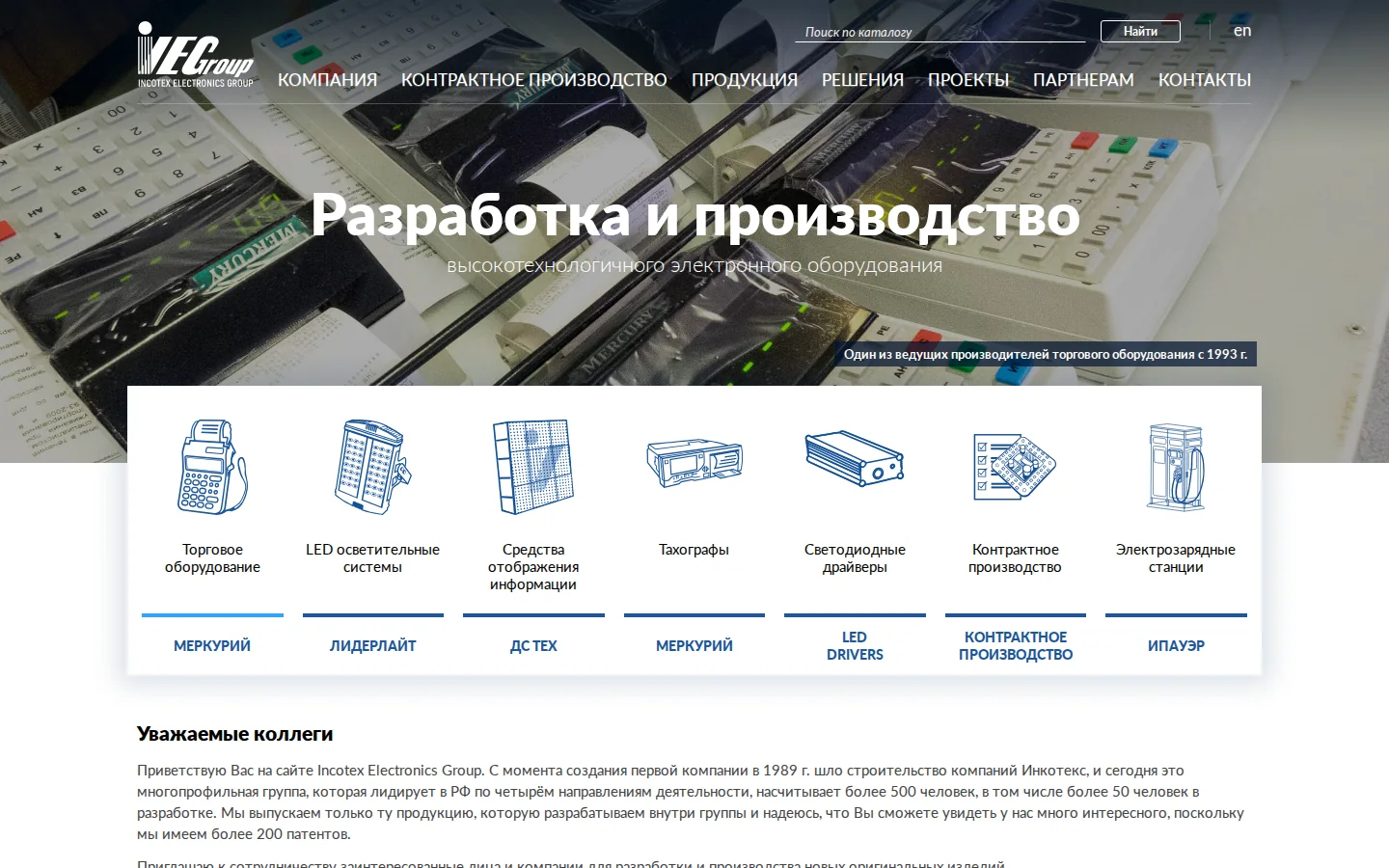Open the КОНТАКТЫ page
Screen dimensions: 1389x868
pos(1205,80)
